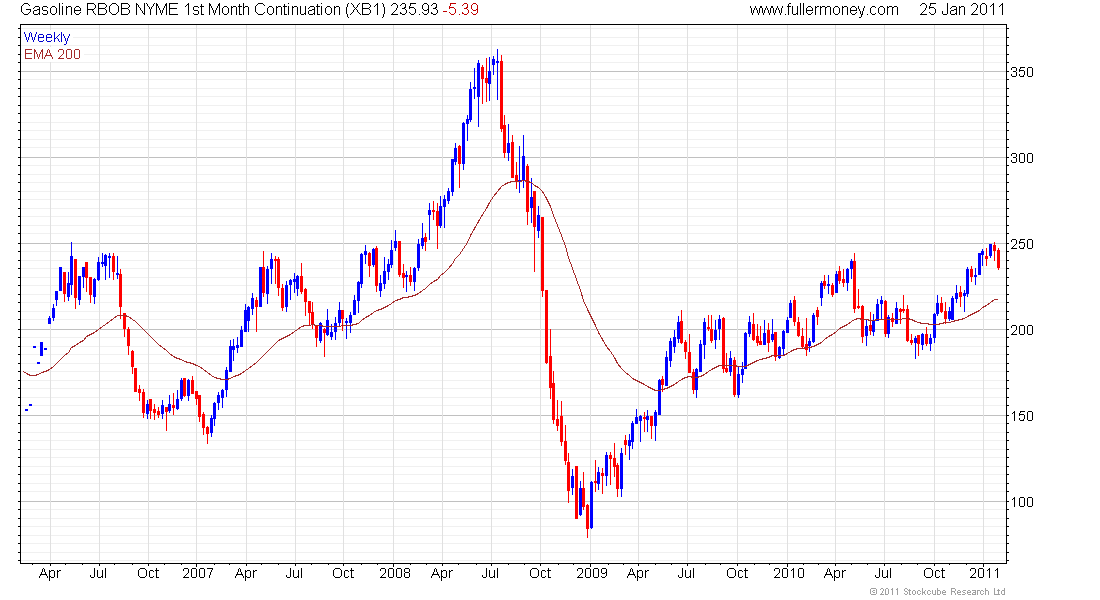Open the www.fullermoney.com link text
The image size is (1100, 600).
coord(824,10)
